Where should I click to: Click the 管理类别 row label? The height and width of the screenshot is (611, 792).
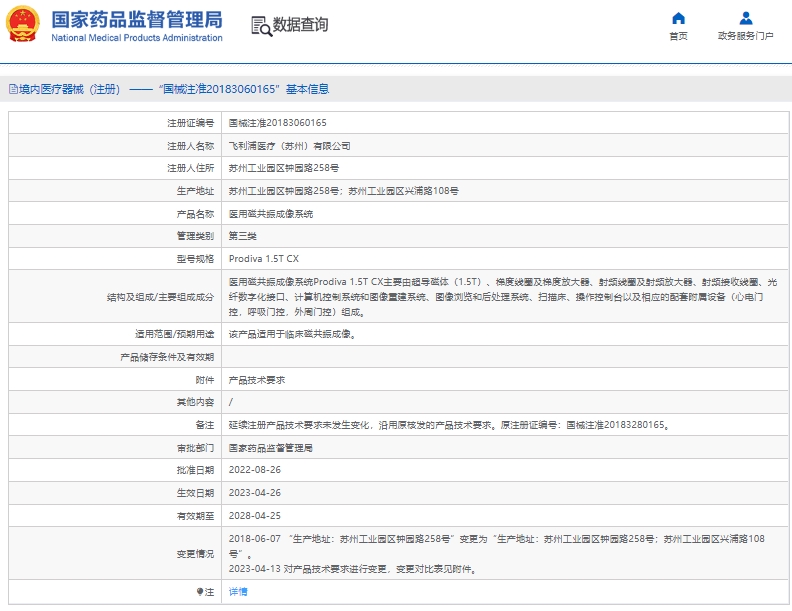tap(195, 236)
